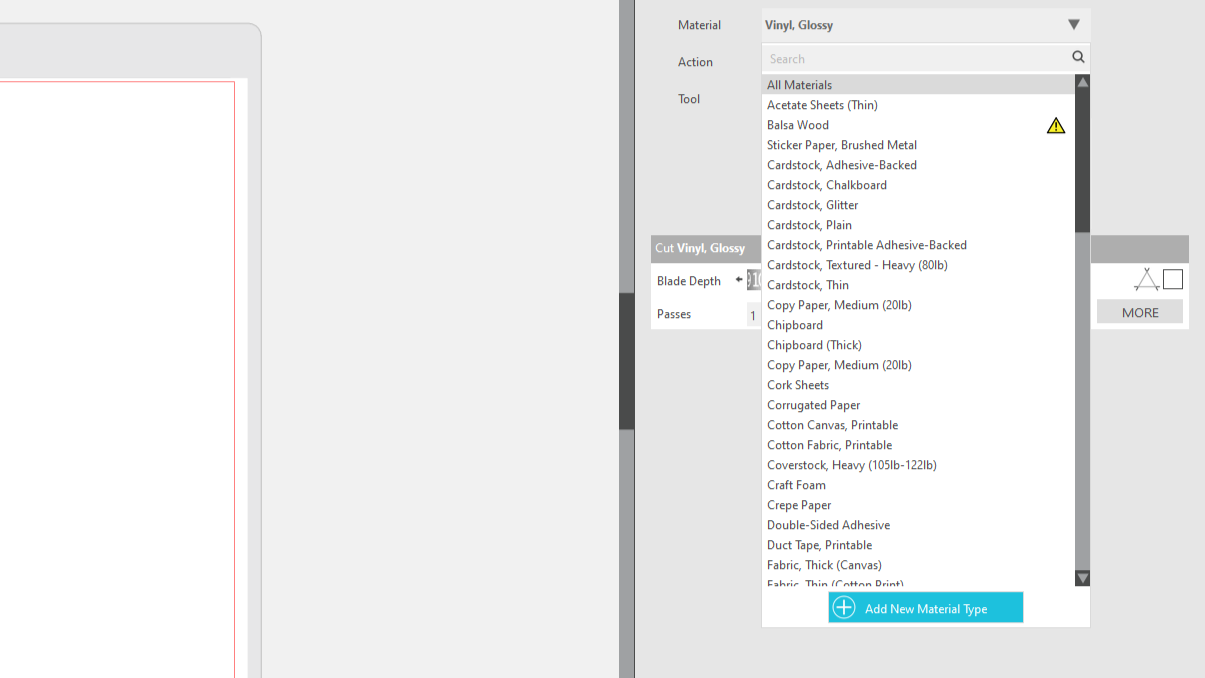This screenshot has height=678, width=1205.
Task: Click the MORE button
Action: click(1140, 312)
